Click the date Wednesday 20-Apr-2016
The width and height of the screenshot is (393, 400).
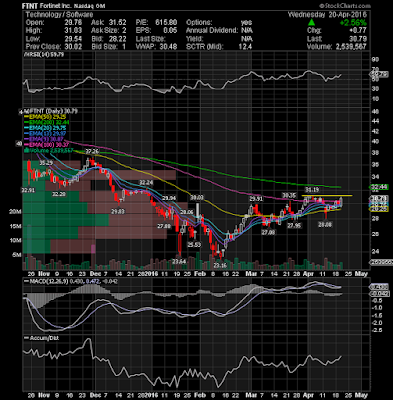(x=327, y=15)
